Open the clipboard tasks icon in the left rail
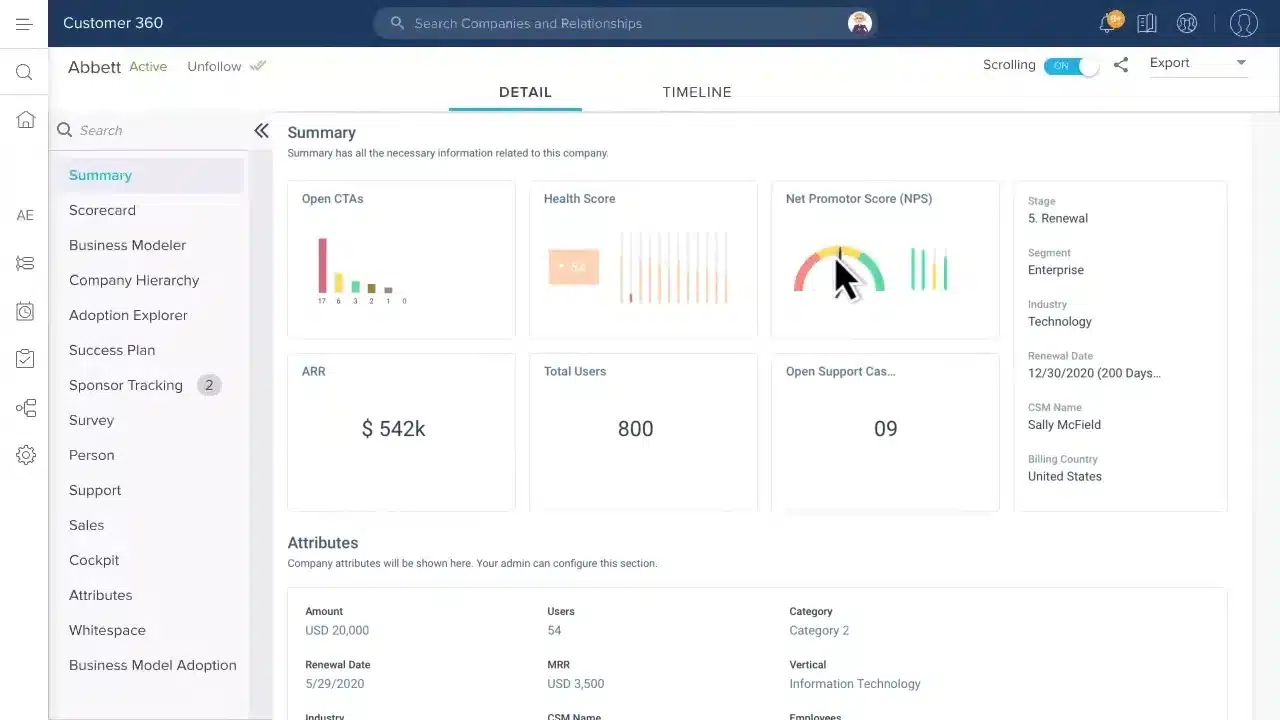Screen dimensions: 1280x720 24,358
